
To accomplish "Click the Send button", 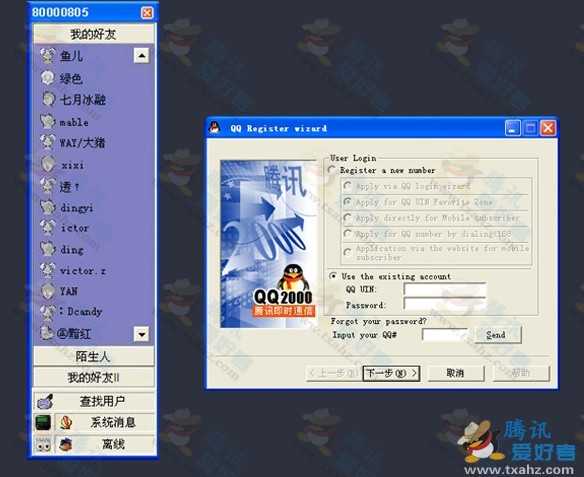I will (498, 335).
